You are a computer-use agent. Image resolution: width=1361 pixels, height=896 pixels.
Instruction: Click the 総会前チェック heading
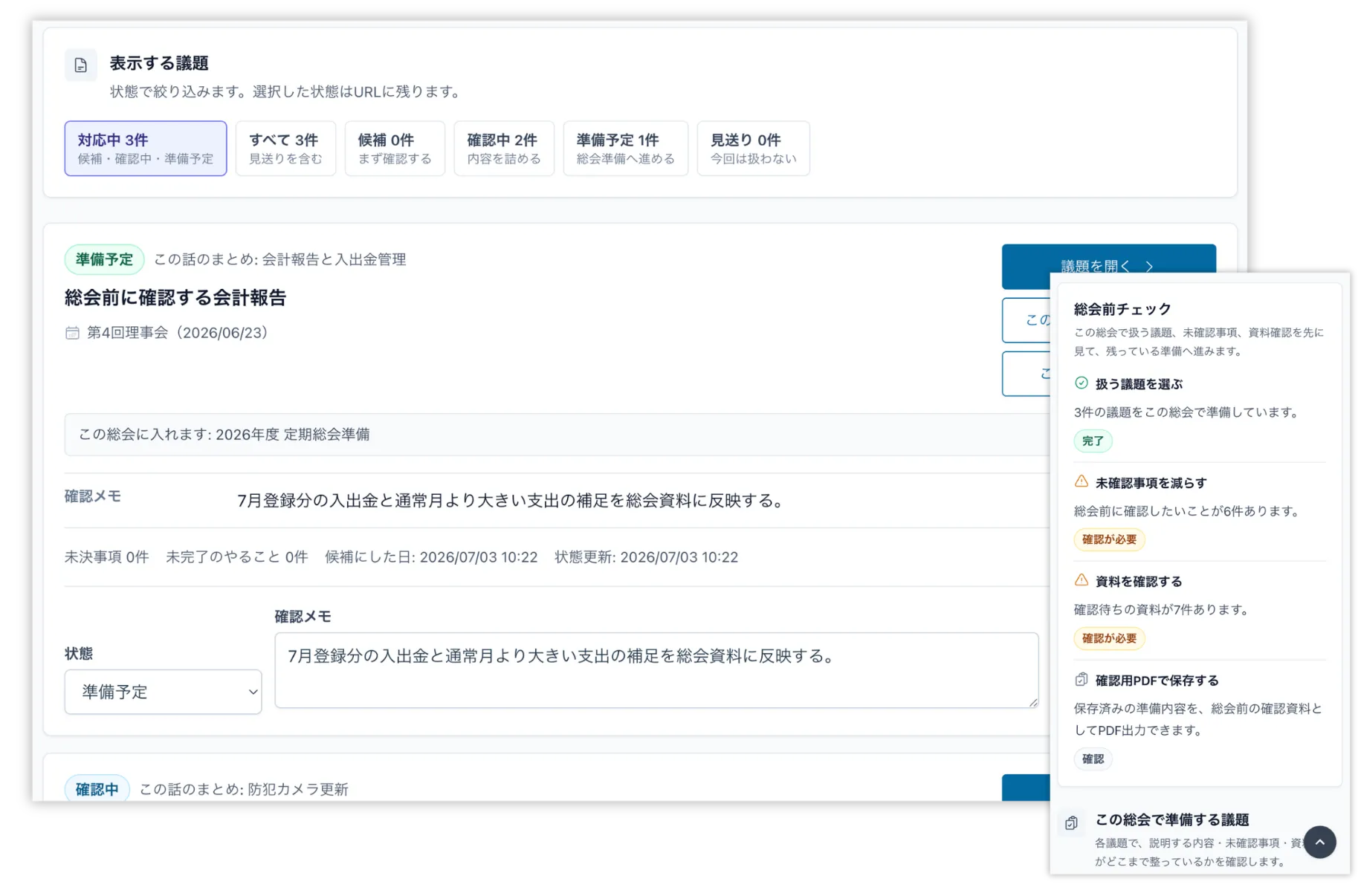click(1122, 309)
